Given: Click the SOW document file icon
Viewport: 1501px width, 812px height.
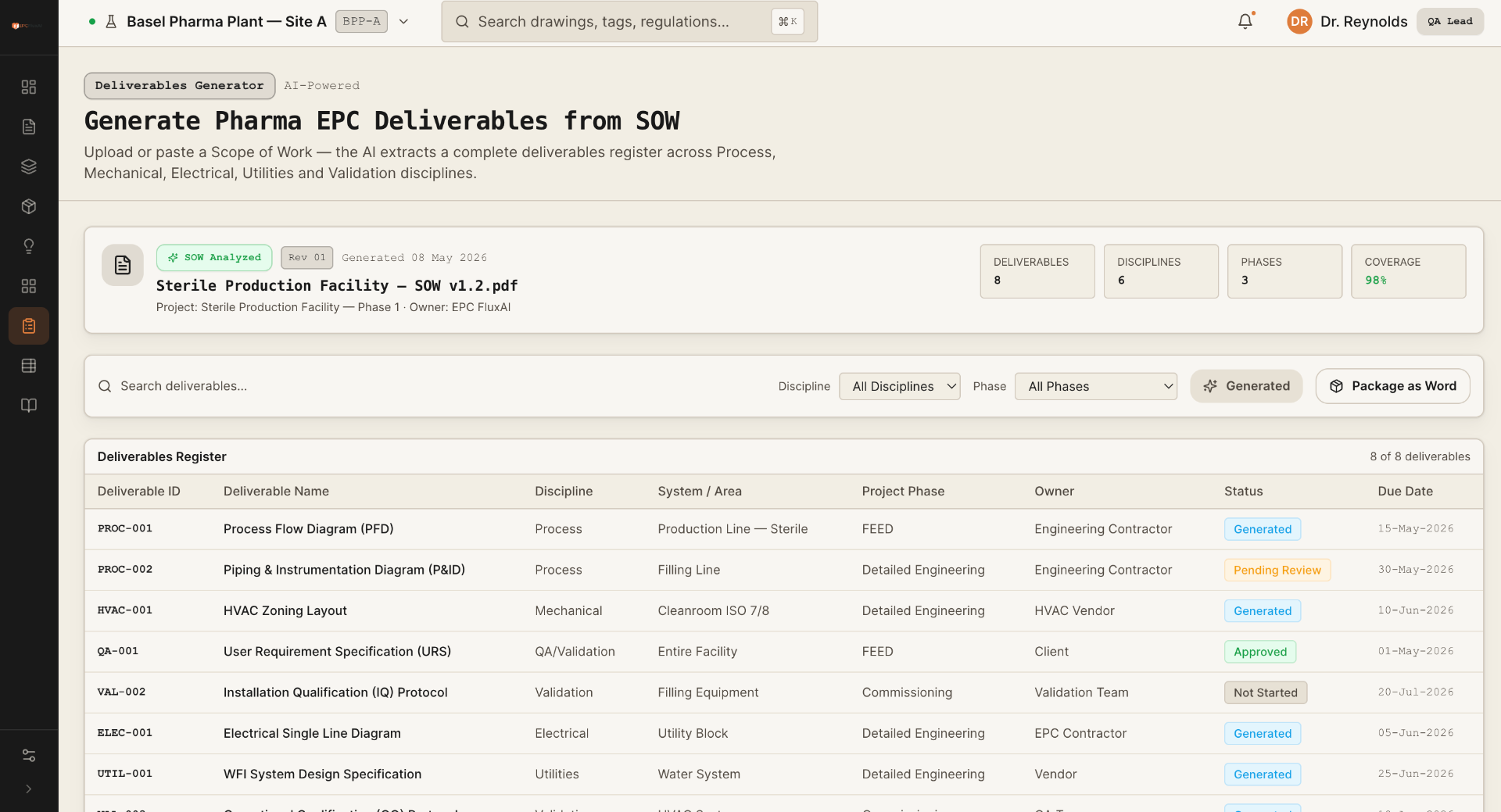Looking at the screenshot, I should coord(123,265).
